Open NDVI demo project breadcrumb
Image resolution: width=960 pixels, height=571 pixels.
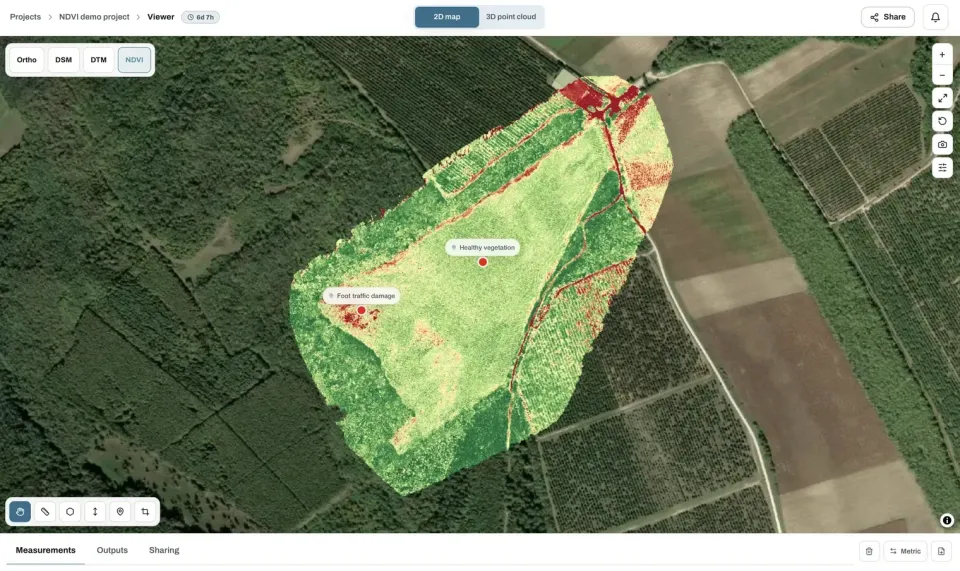pyautogui.click(x=94, y=17)
